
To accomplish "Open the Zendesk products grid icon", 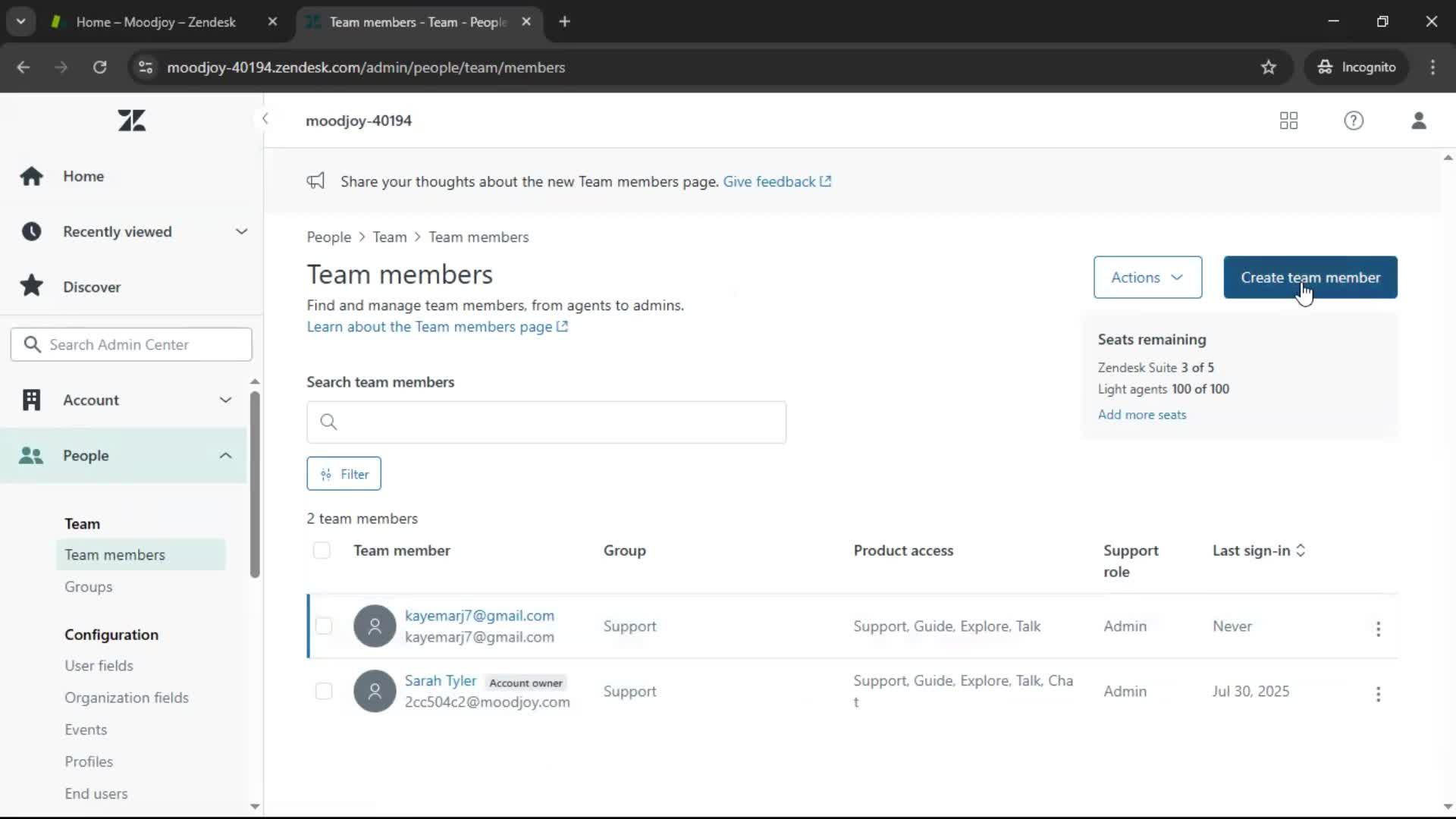I will tap(1288, 121).
